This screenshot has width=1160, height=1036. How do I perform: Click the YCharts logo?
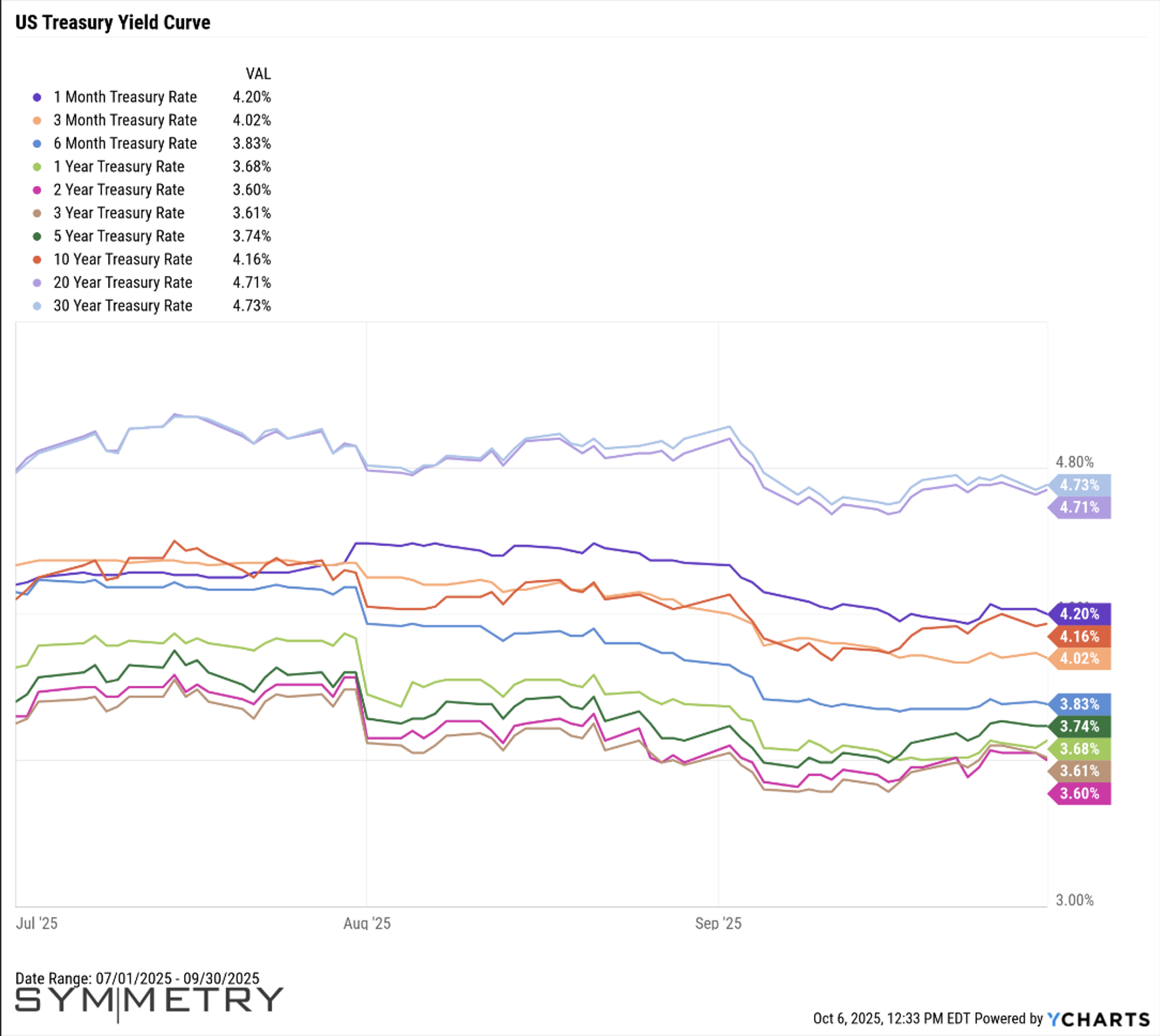[1099, 1019]
